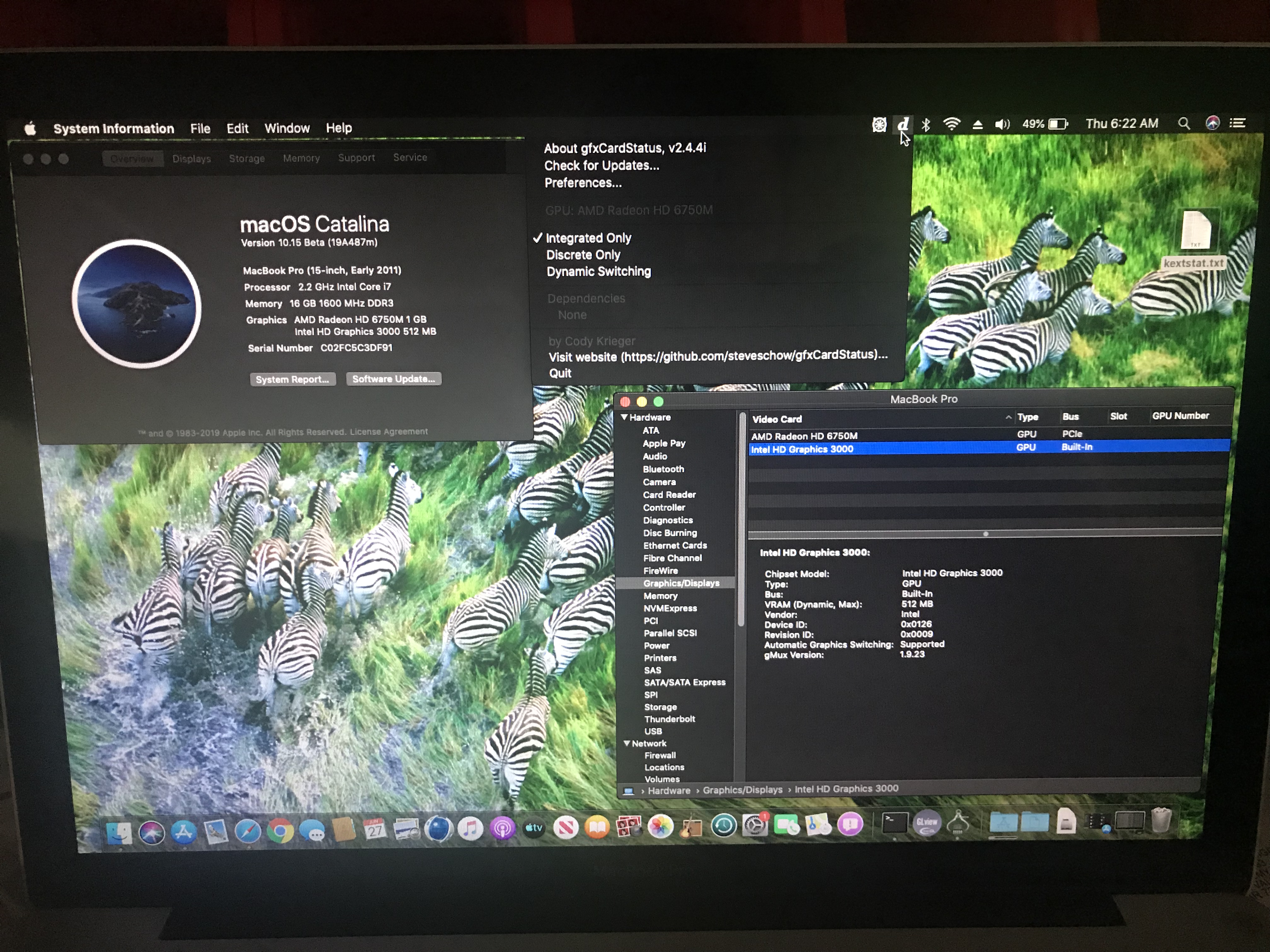Launch Google Chrome from the Dock
Screen dimensions: 1270x952
[280, 830]
